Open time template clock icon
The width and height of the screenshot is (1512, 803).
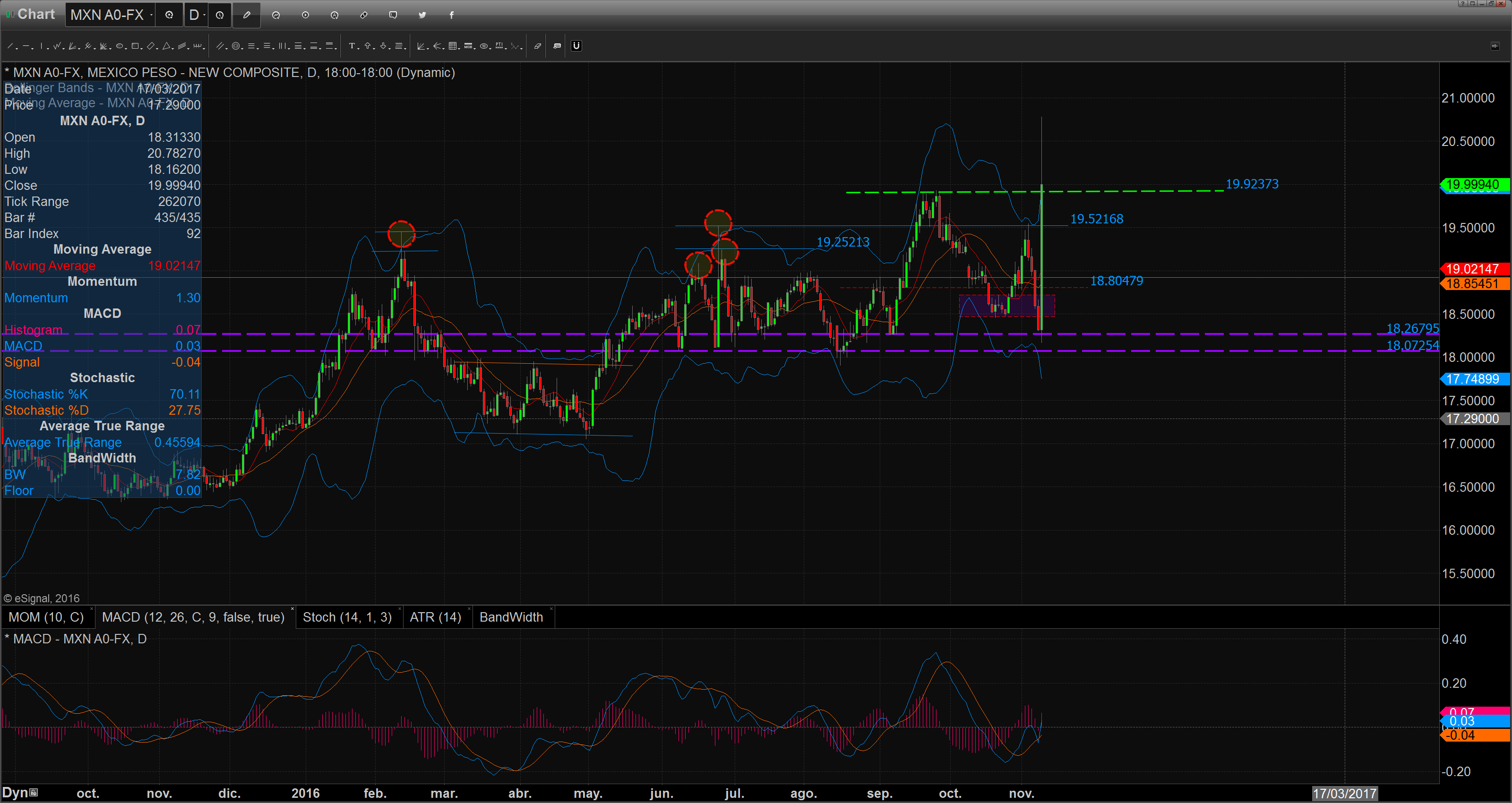pos(220,15)
